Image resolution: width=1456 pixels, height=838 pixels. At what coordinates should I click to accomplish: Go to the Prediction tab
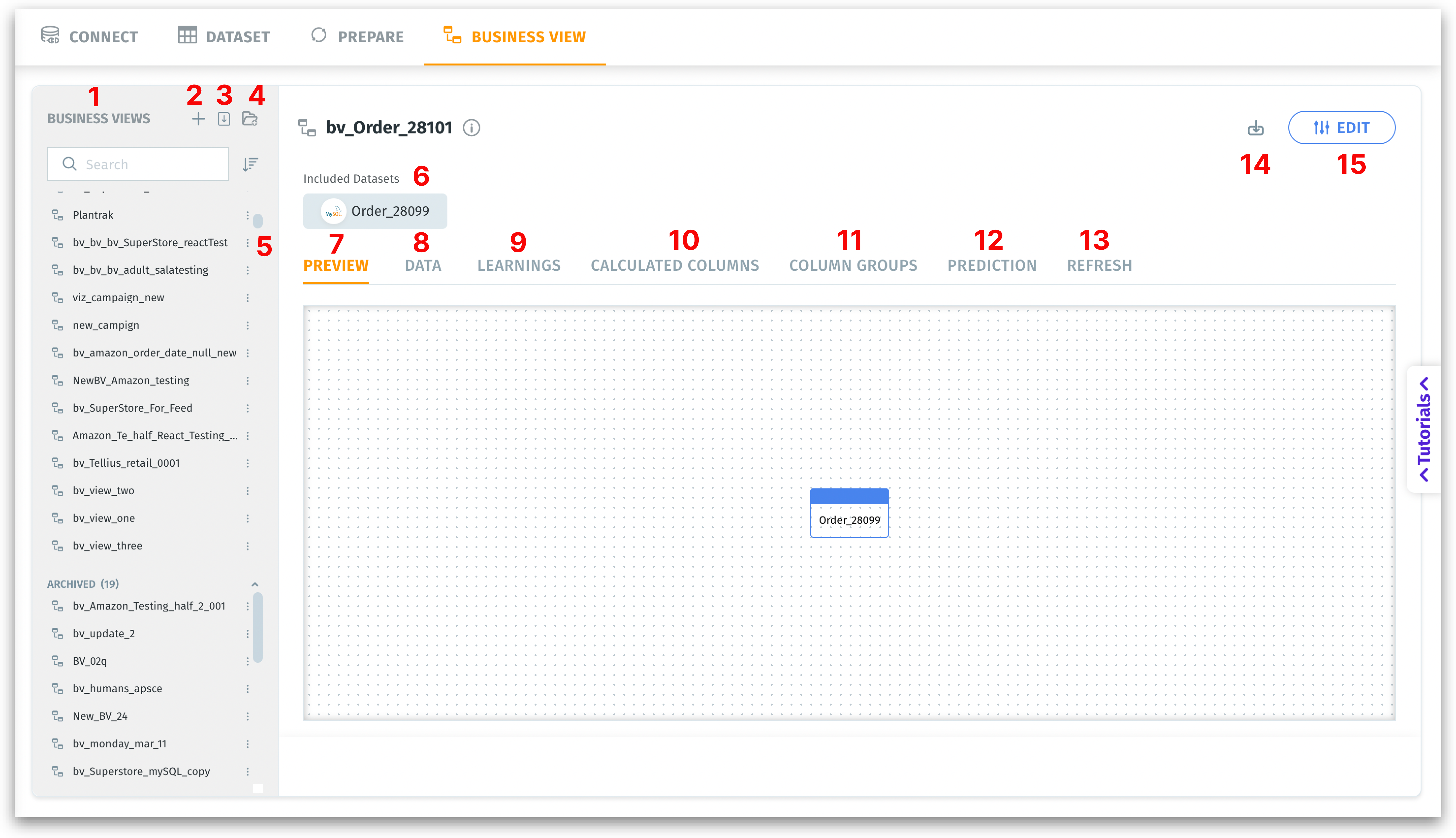point(992,266)
